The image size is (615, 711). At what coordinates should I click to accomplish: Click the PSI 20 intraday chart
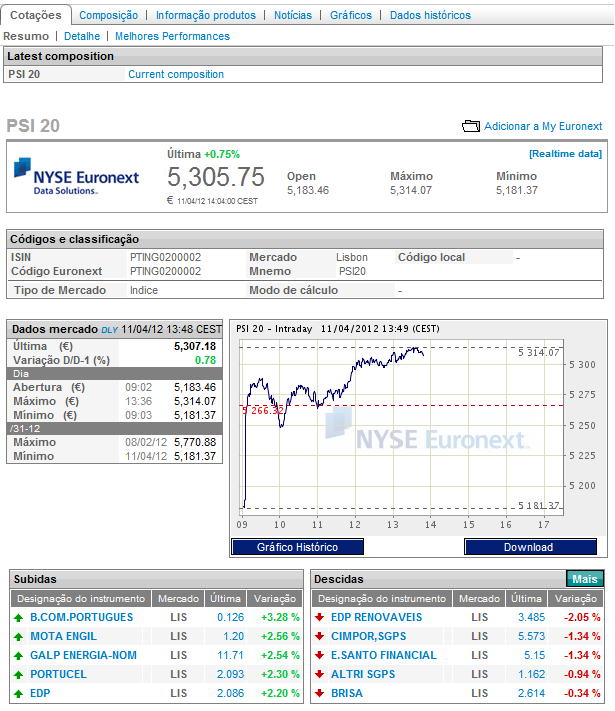[401, 428]
